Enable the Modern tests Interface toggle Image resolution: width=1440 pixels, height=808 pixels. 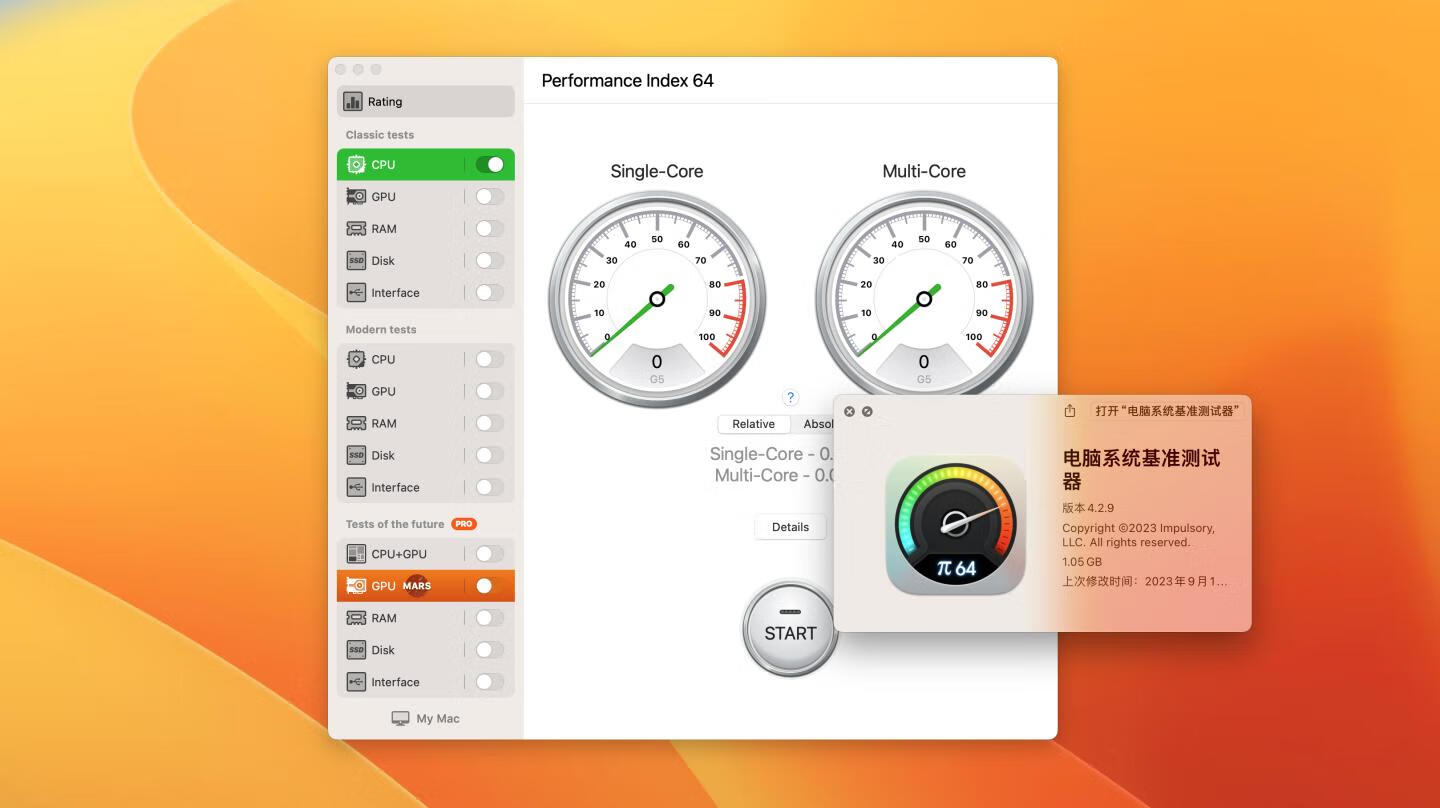point(490,487)
